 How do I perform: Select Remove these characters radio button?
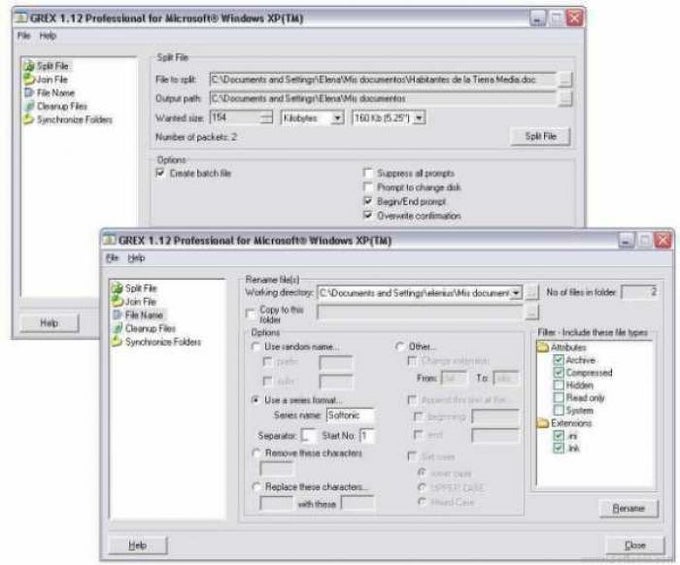pos(256,453)
